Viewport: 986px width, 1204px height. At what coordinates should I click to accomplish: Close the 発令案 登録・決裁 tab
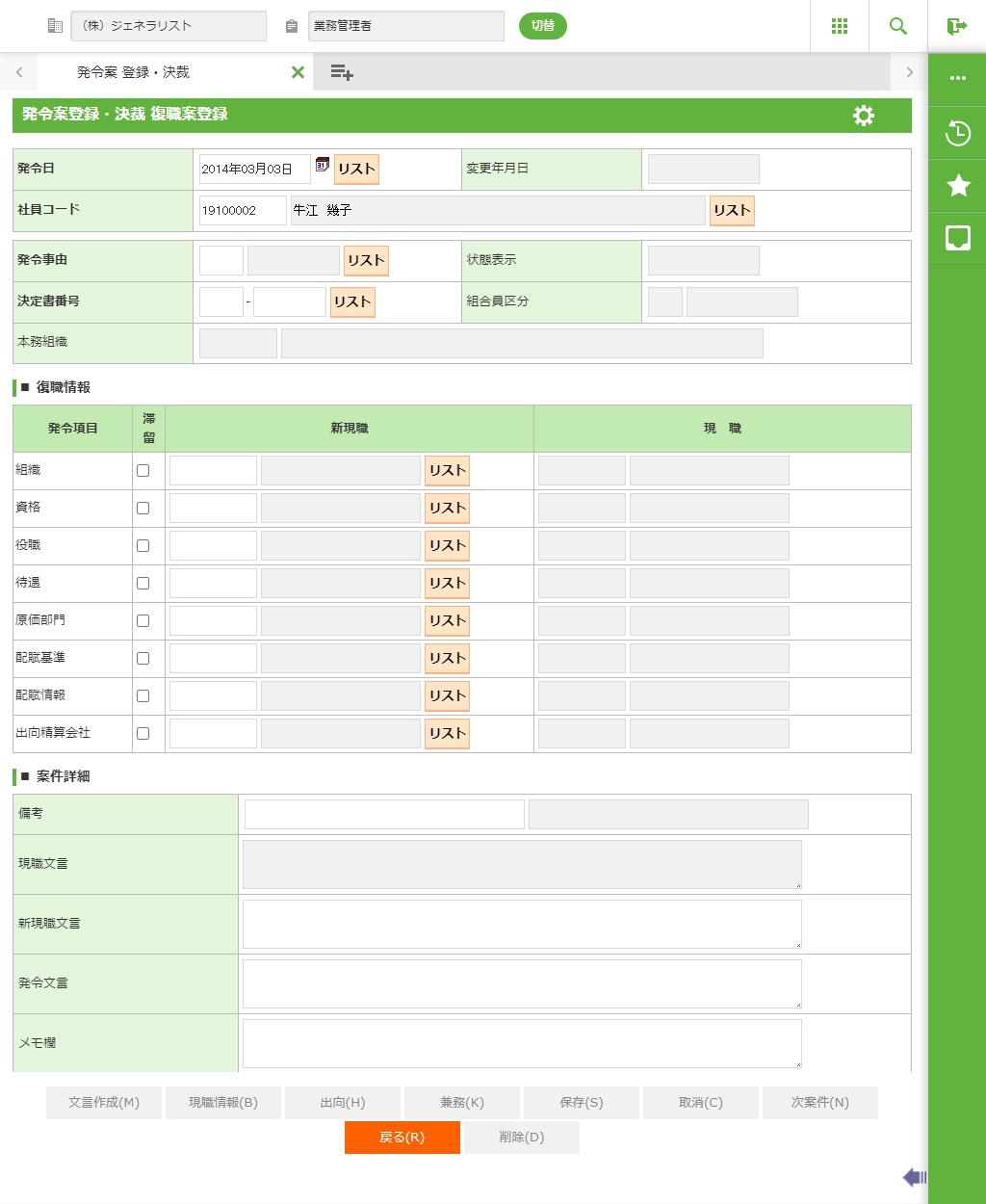click(x=298, y=72)
